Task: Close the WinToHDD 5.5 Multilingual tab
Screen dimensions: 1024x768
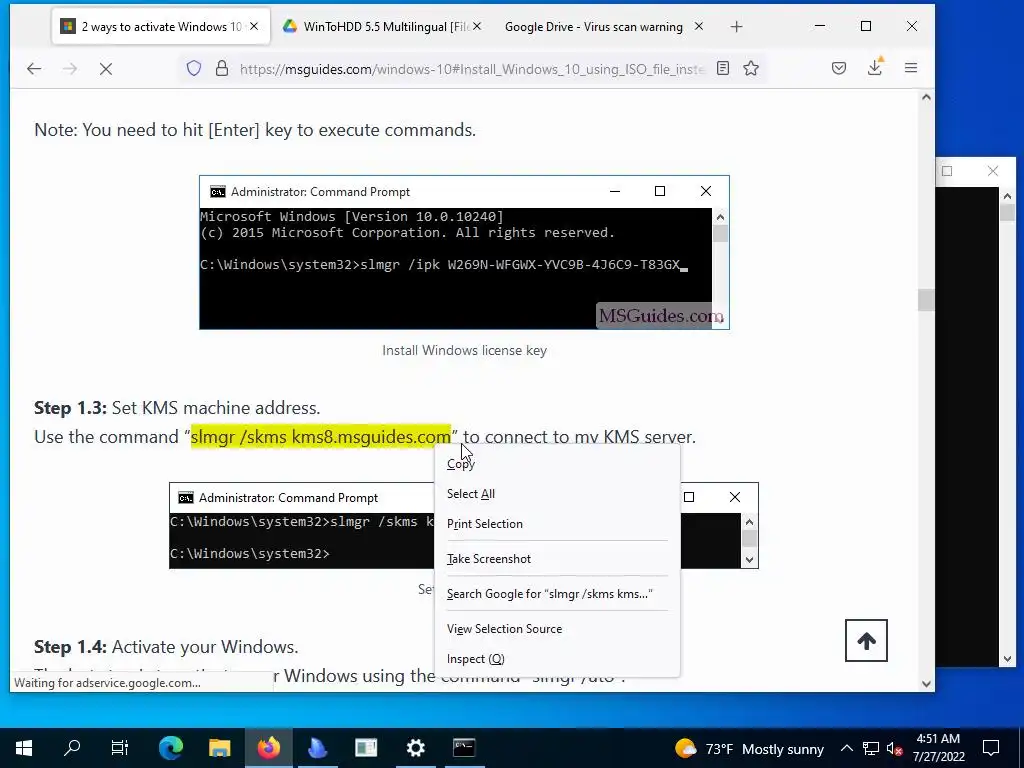Action: coord(477,26)
